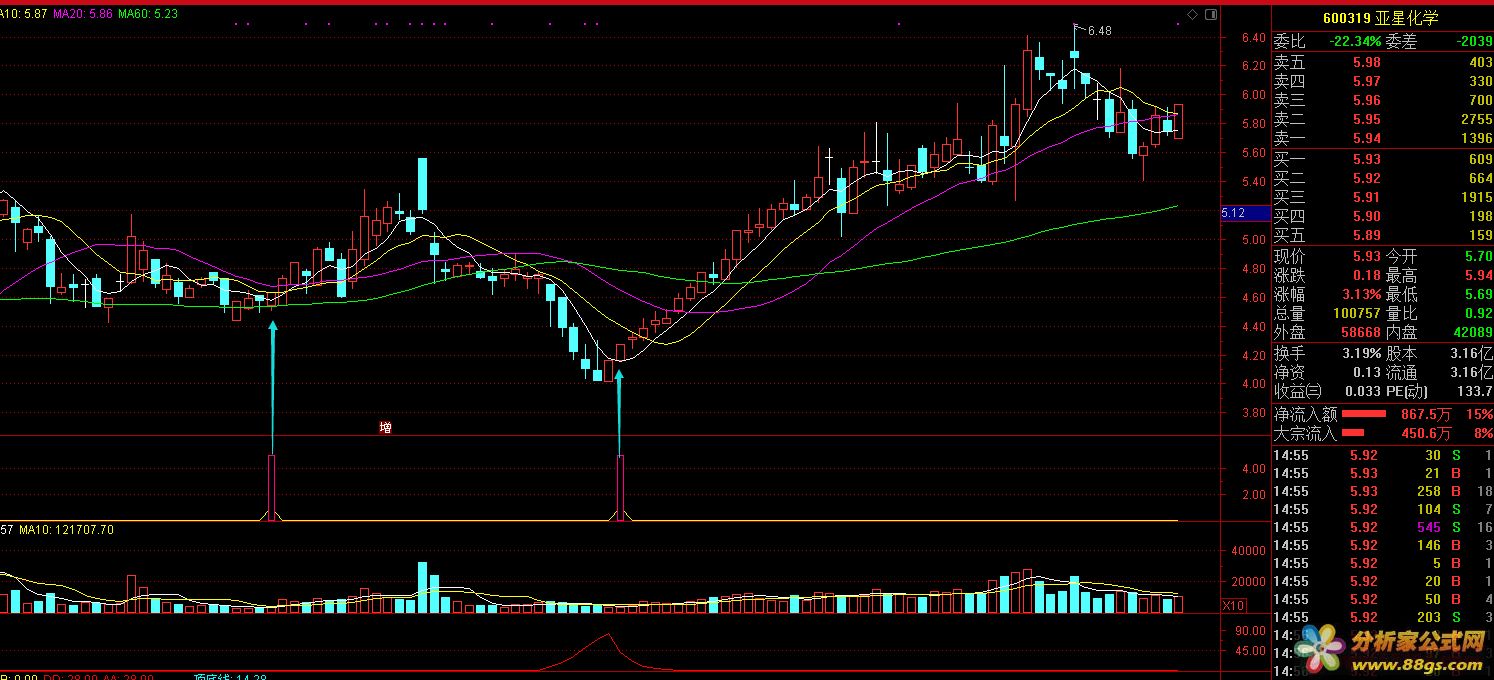Select the 卖四 5.97 ask row
Screen dimensions: 1494x680
[x=1383, y=81]
